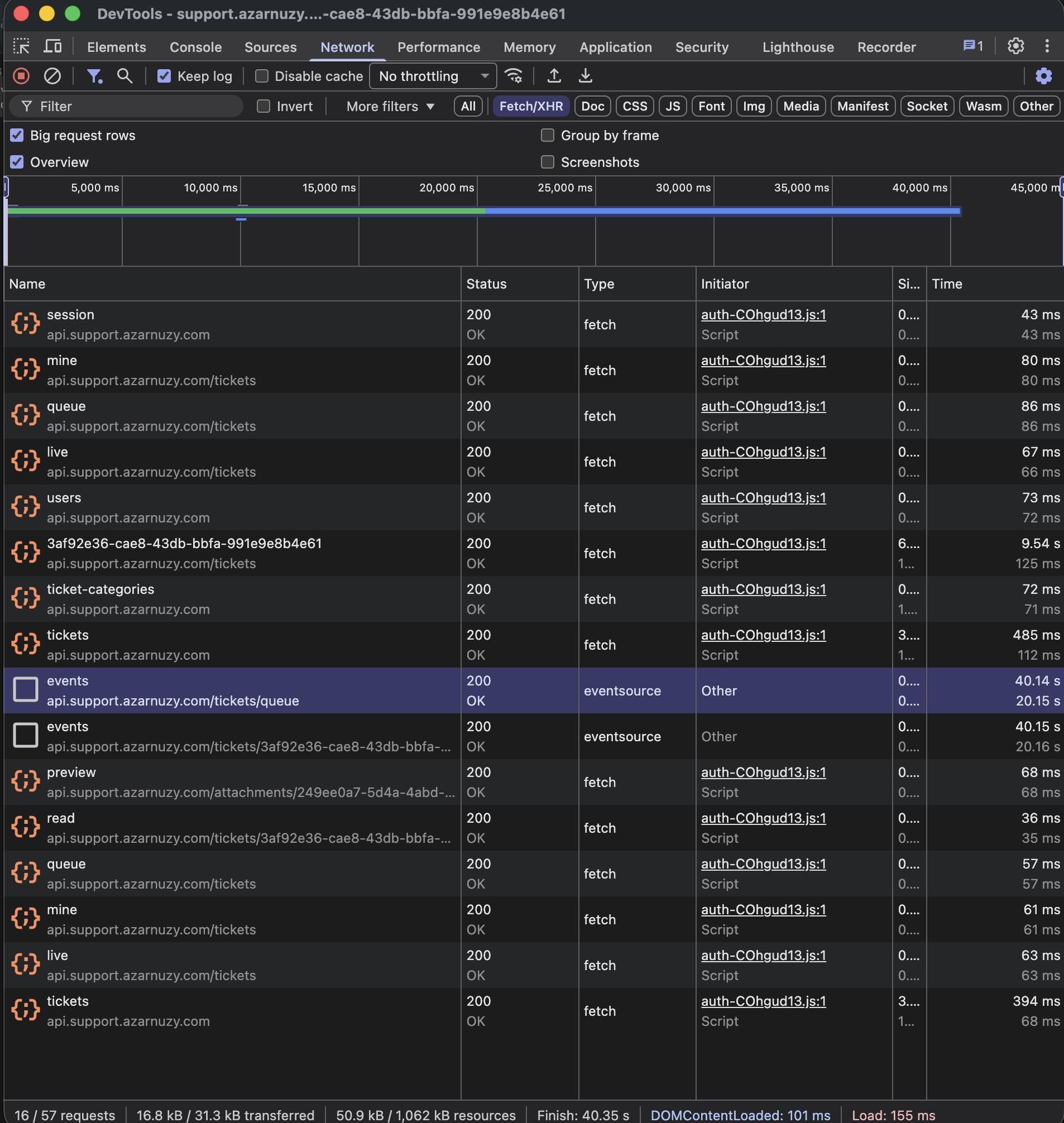Expand the More filters menu
The height and width of the screenshot is (1123, 1064).
390,106
